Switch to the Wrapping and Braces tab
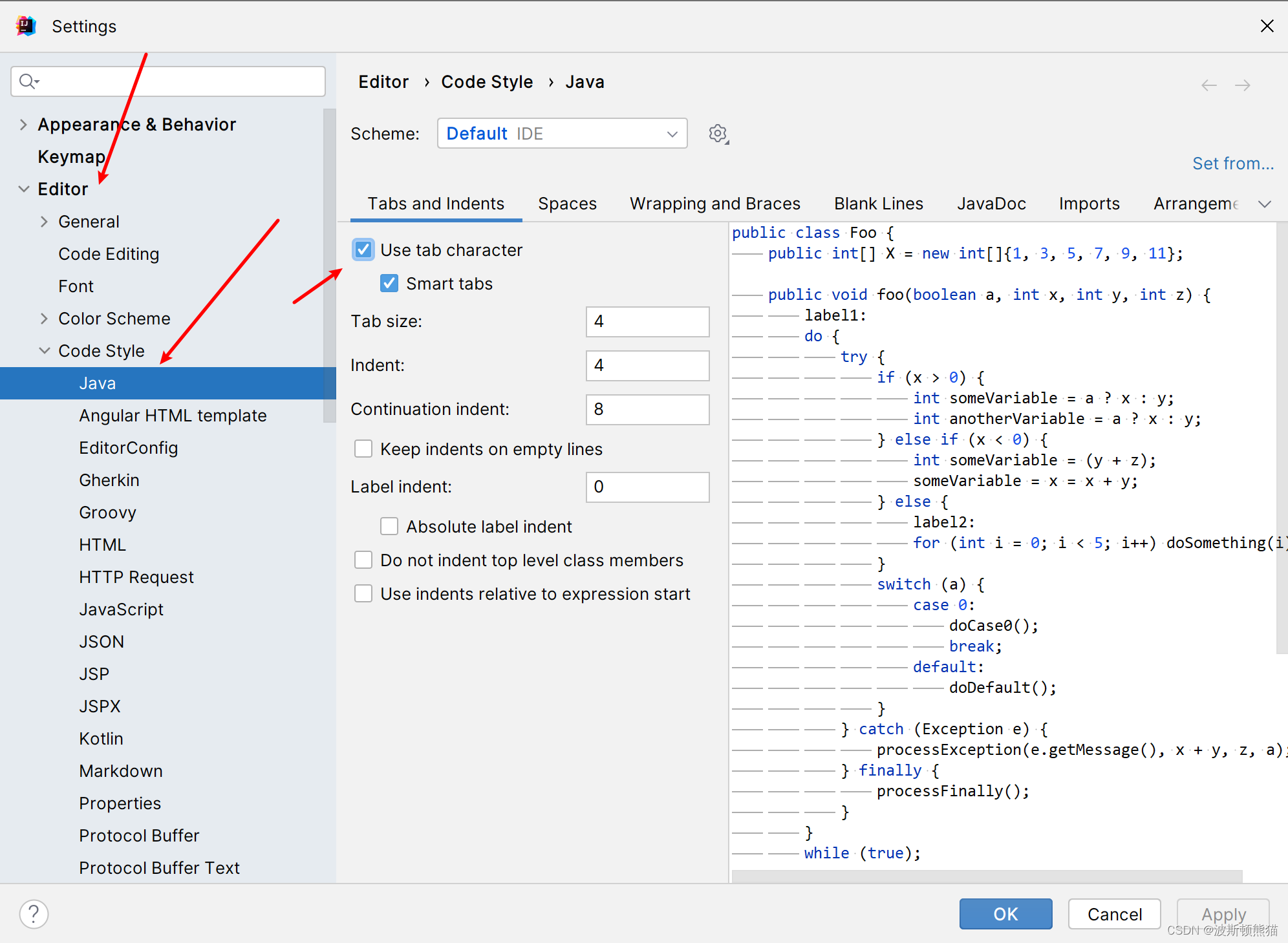The width and height of the screenshot is (1288, 943). pyautogui.click(x=714, y=204)
